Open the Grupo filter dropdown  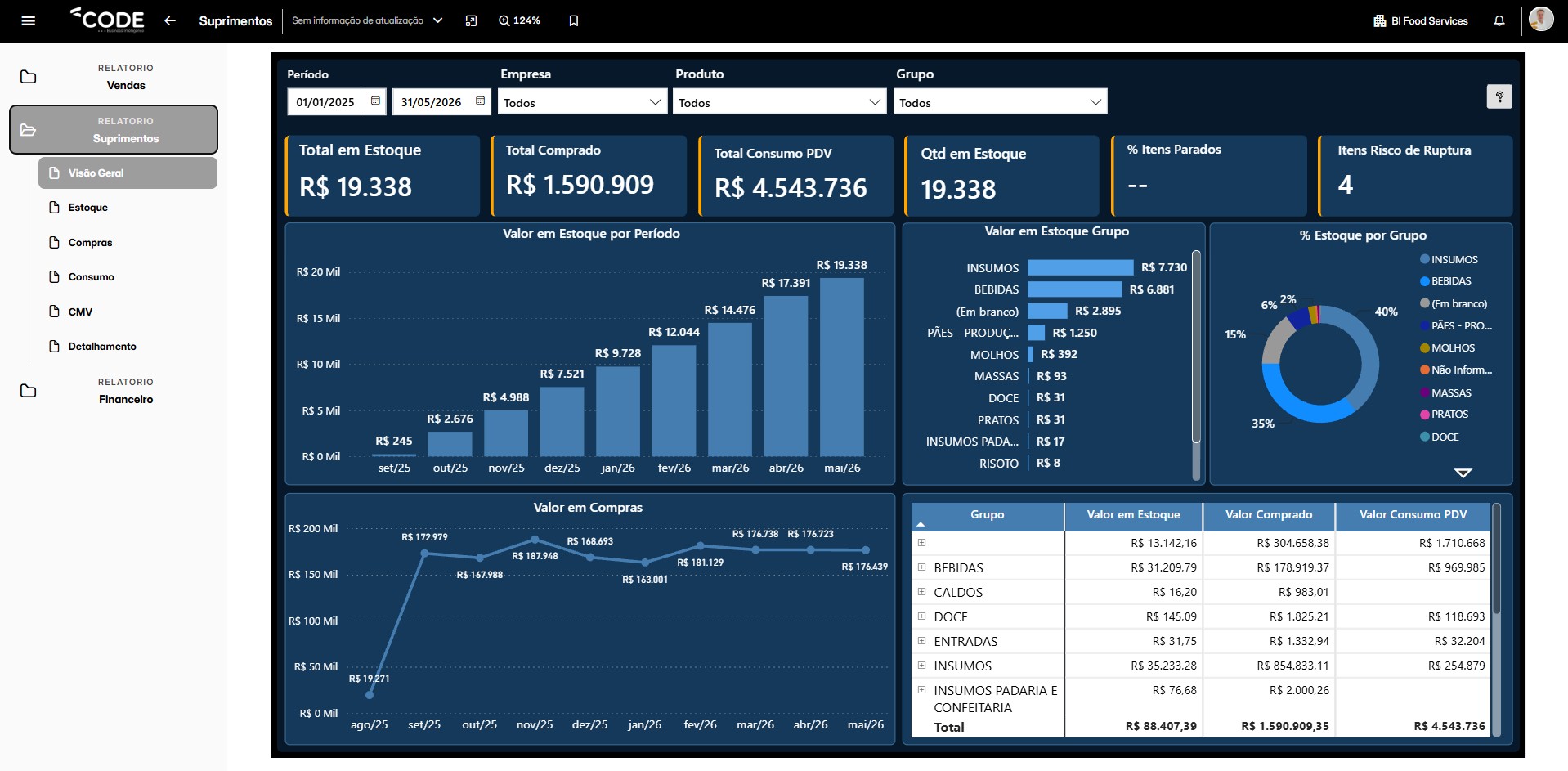(1000, 102)
